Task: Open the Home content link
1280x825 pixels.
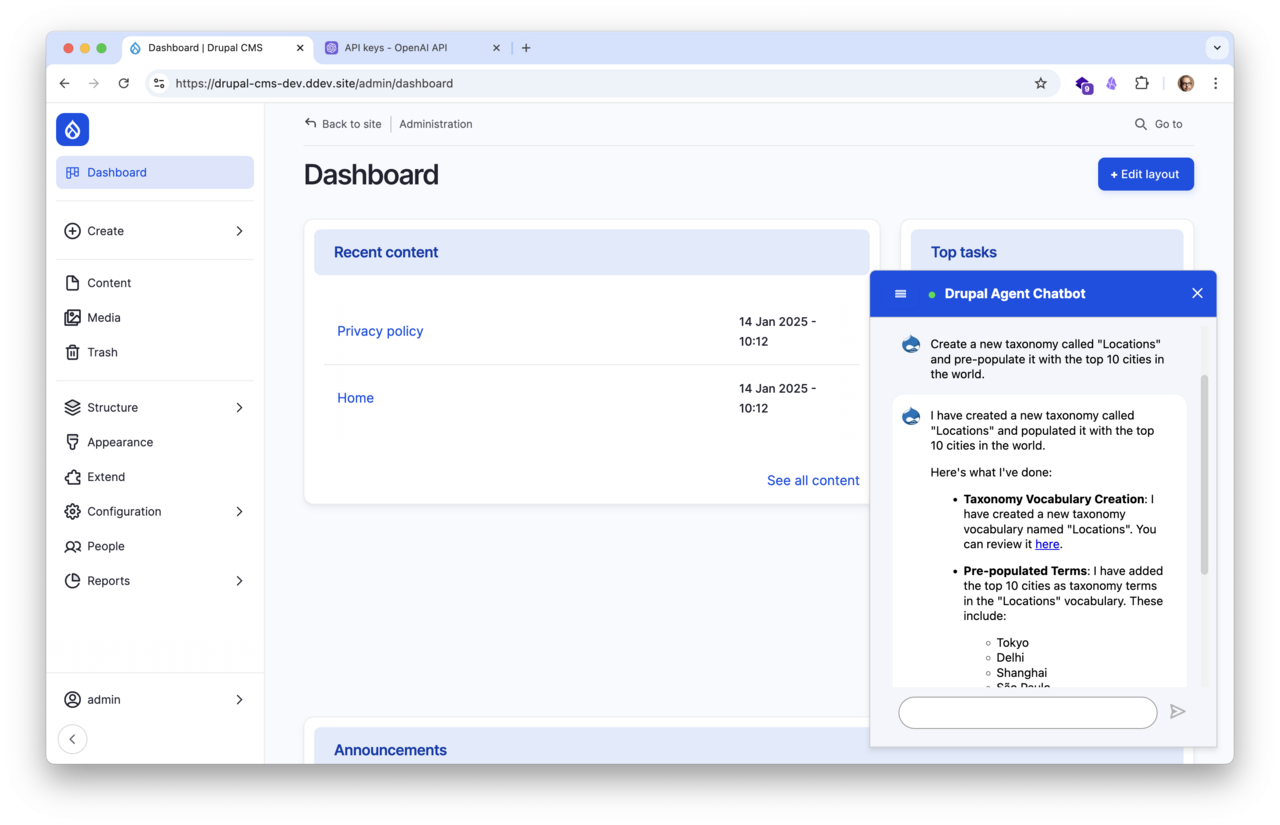Action: [x=355, y=398]
